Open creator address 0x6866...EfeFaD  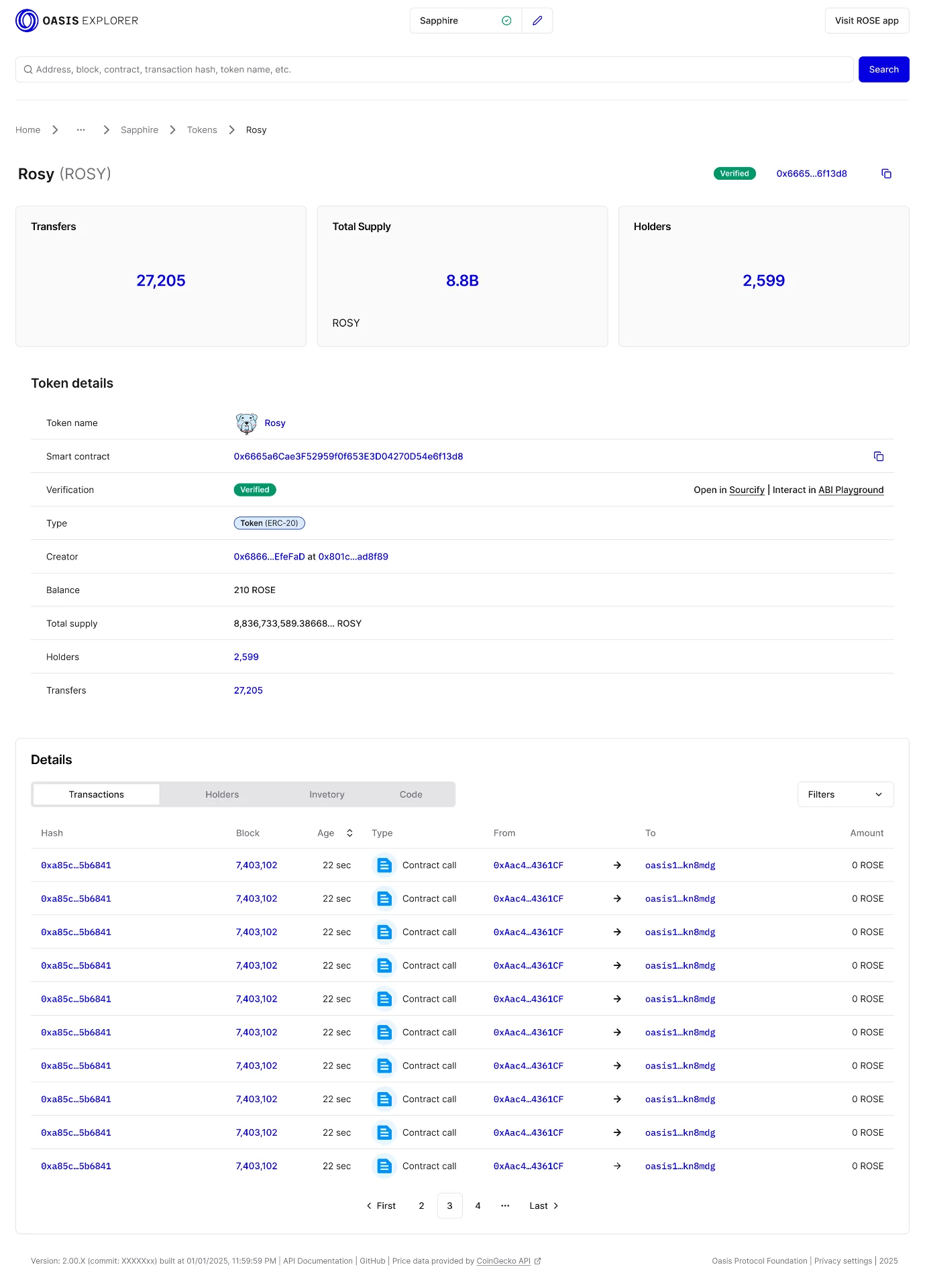(x=269, y=557)
